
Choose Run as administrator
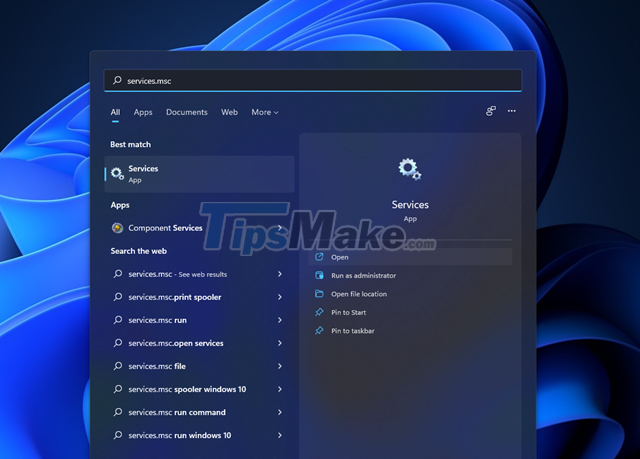[x=410, y=275]
